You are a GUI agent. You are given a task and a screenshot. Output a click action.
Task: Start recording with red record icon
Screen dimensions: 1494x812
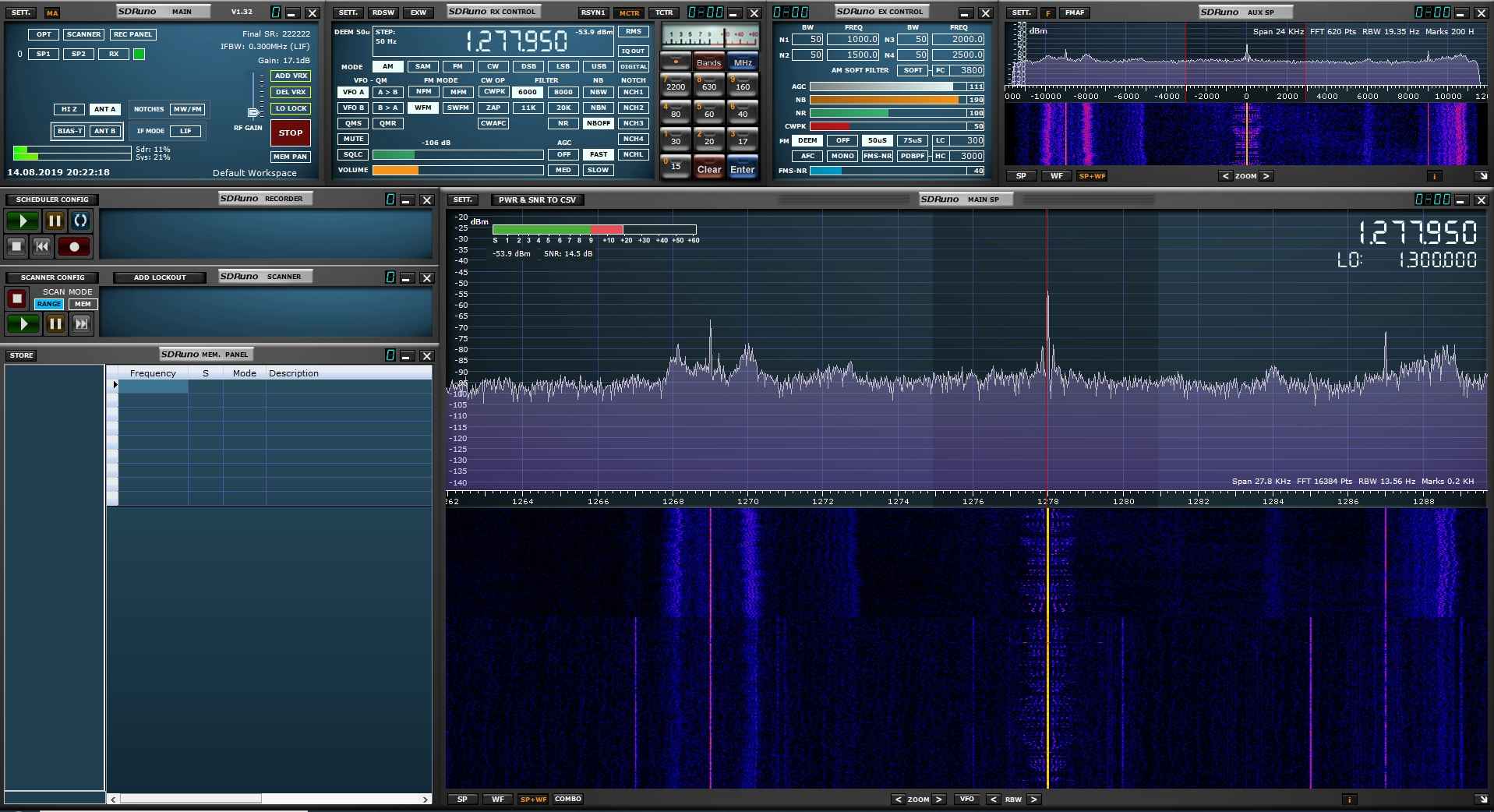(x=74, y=246)
